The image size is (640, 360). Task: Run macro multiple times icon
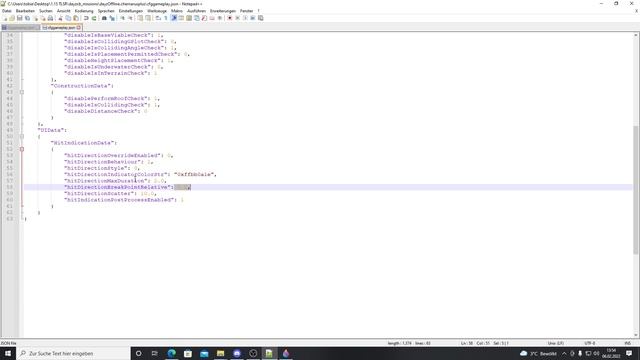[253, 18]
